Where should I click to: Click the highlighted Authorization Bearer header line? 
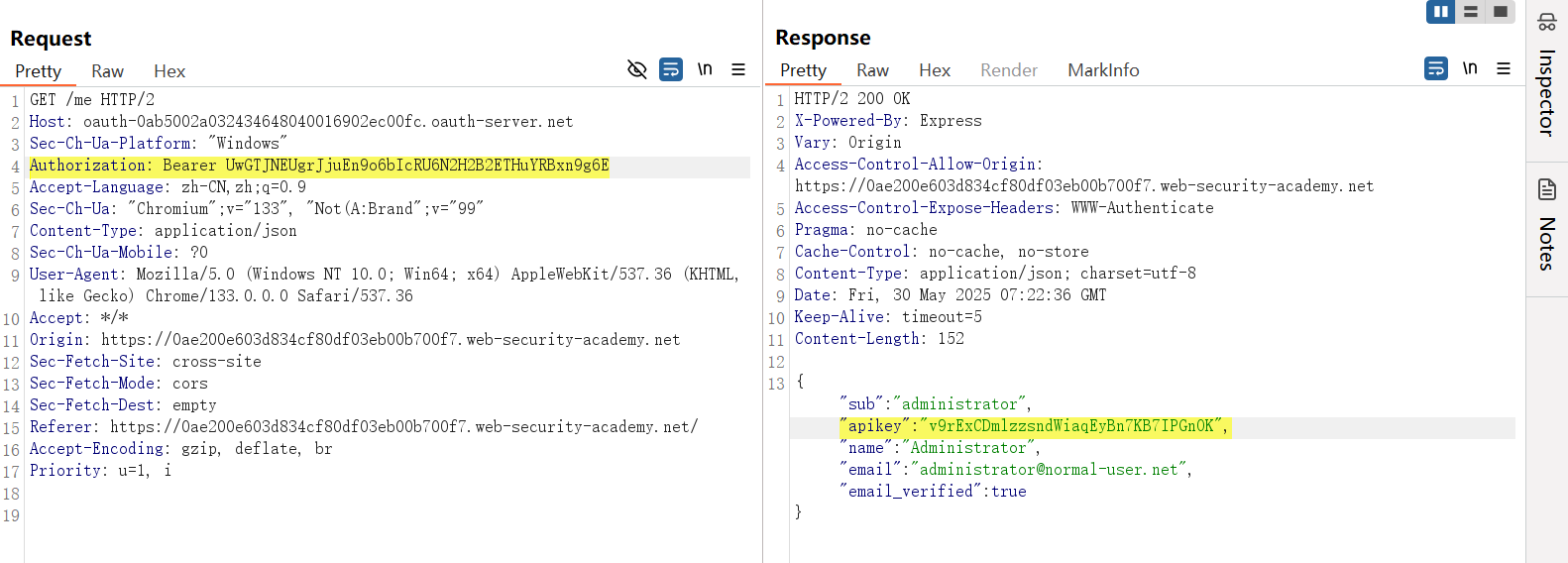(319, 166)
